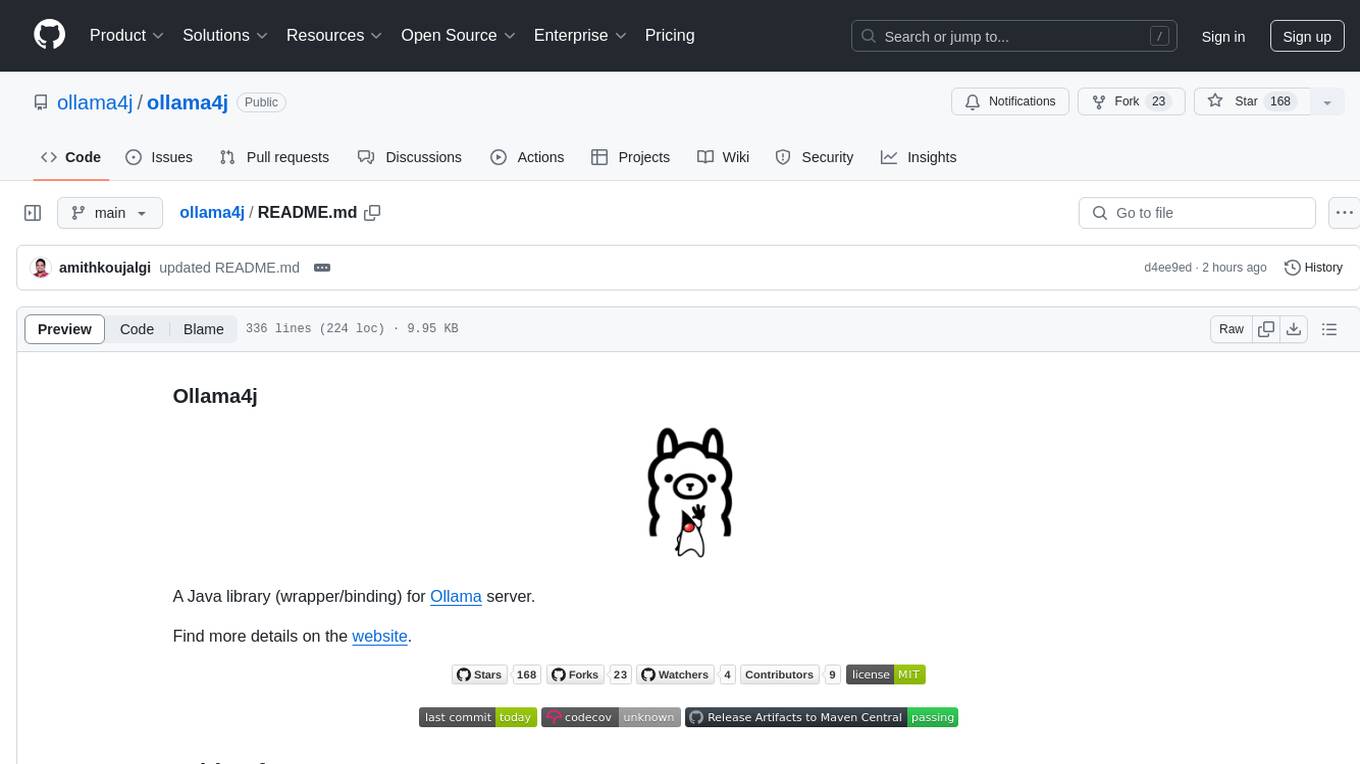The width and height of the screenshot is (1360, 764).
Task: Open amithkoujalgi author link
Action: click(x=105, y=268)
